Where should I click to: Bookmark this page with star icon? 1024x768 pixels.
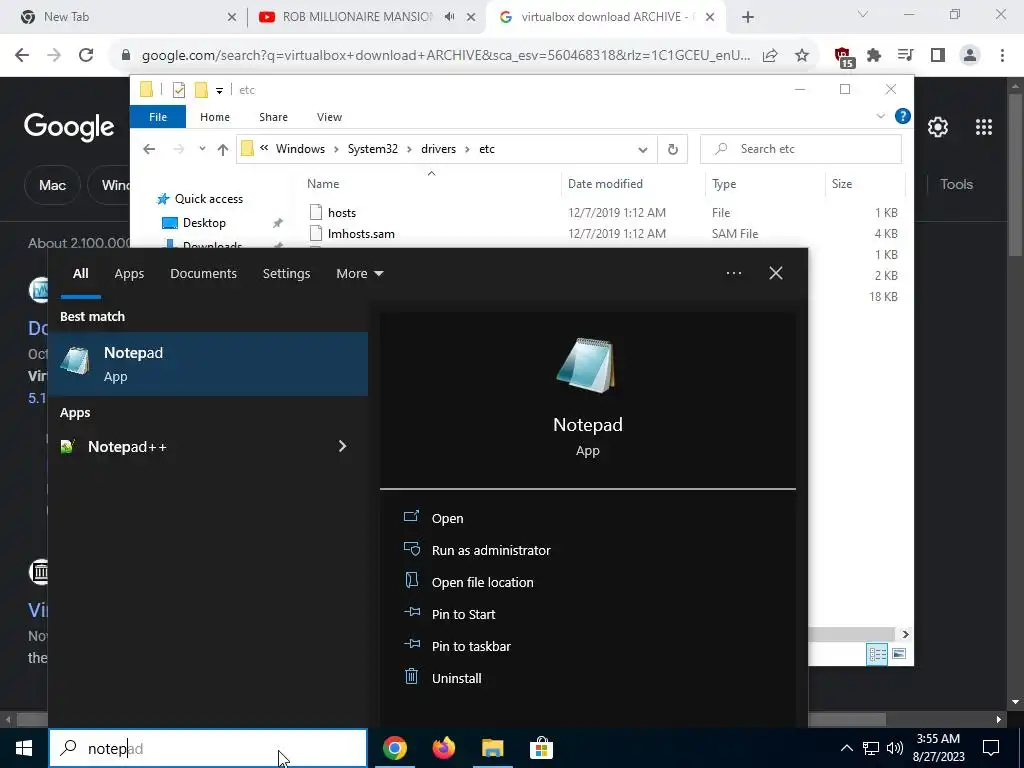802,56
